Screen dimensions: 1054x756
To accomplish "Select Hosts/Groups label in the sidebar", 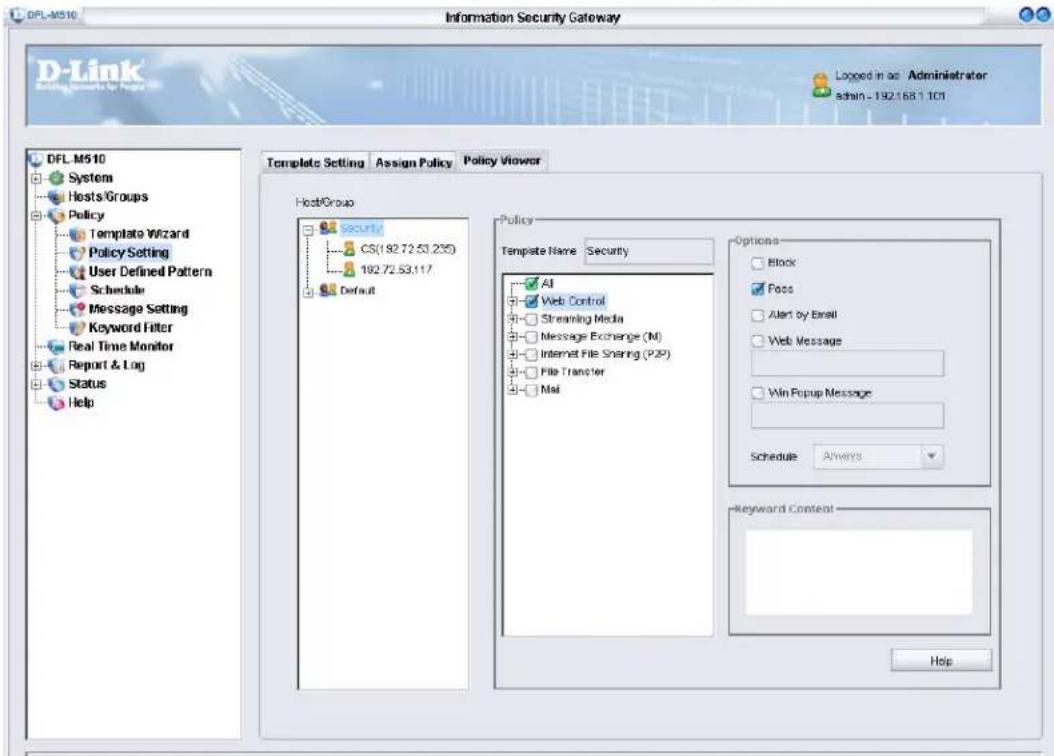I will click(x=108, y=197).
